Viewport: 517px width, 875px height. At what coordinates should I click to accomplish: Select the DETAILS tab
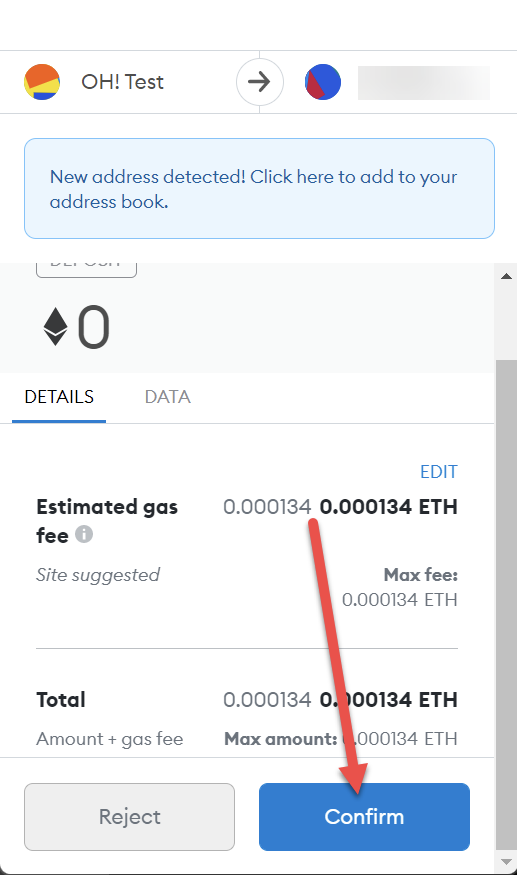tap(59, 397)
